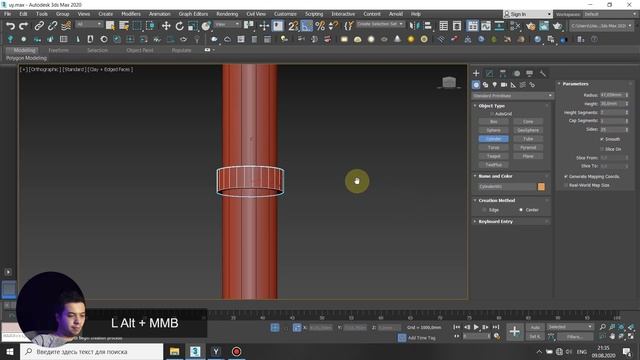640x360 pixels.
Task: Click the orange object color swatch
Action: click(x=541, y=187)
